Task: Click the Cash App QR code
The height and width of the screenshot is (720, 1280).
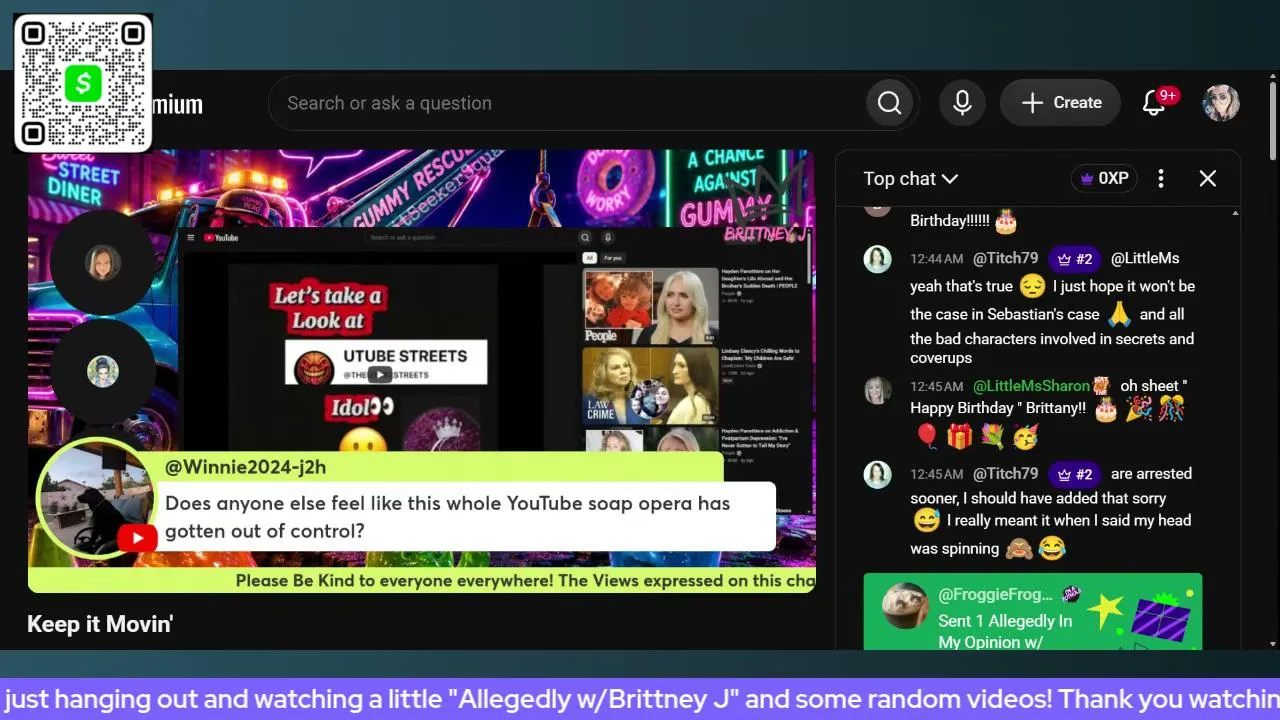Action: coord(83,83)
